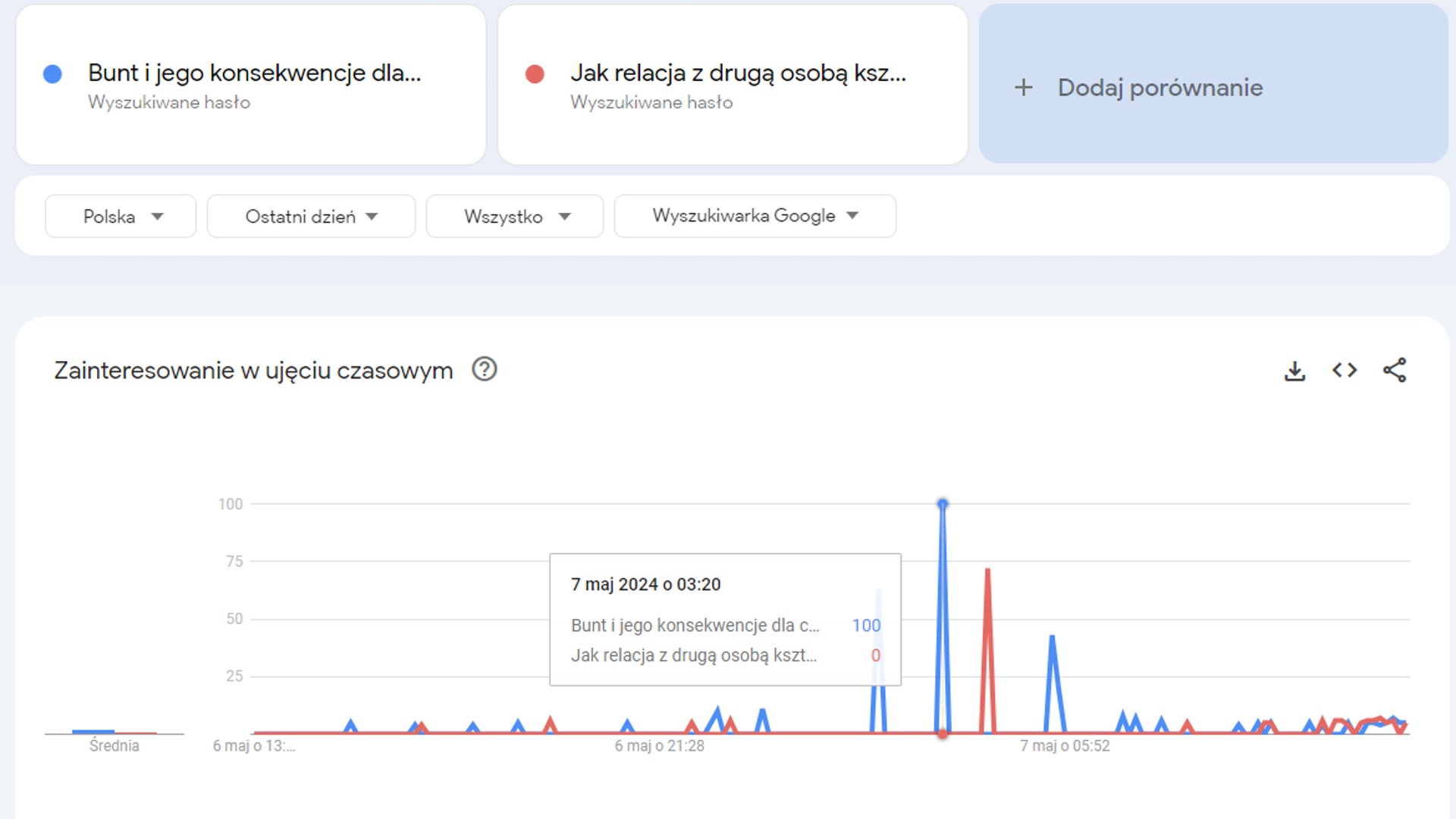1456x819 pixels.
Task: Click the y-axis label 100
Action: (231, 504)
